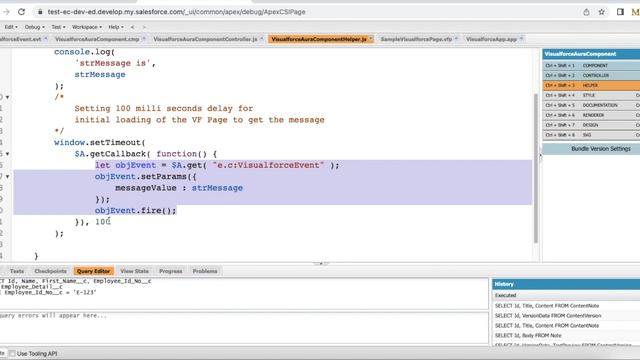Collapse the setParams block fold arrow
The height and width of the screenshot is (360, 640).
coord(7,177)
